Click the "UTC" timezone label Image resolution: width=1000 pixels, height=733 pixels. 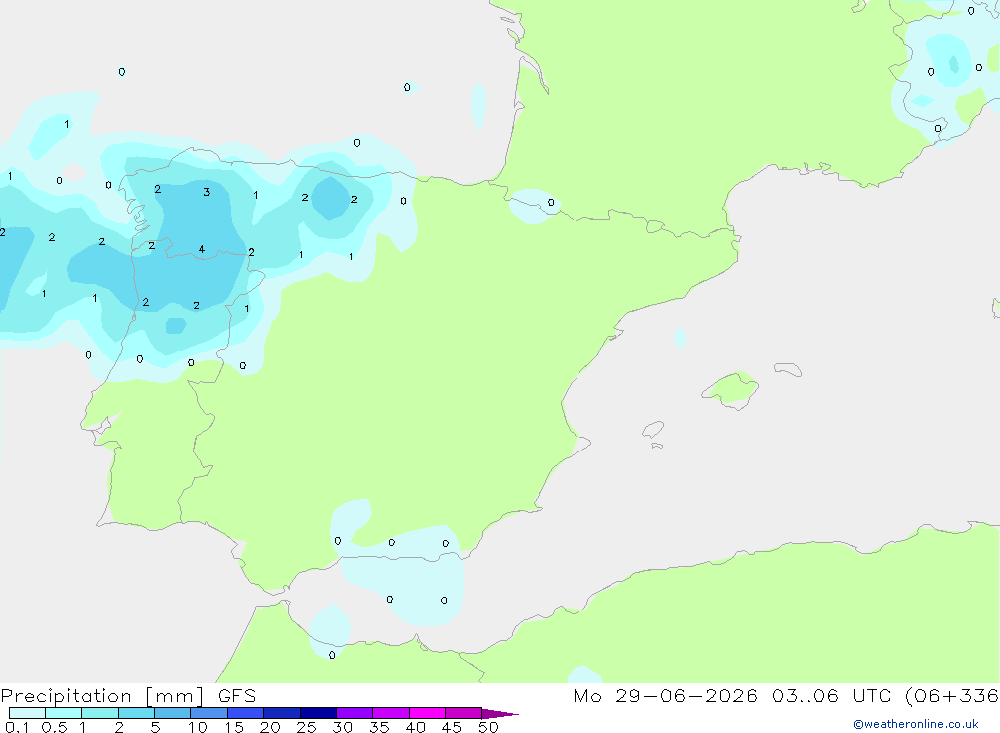(872, 696)
